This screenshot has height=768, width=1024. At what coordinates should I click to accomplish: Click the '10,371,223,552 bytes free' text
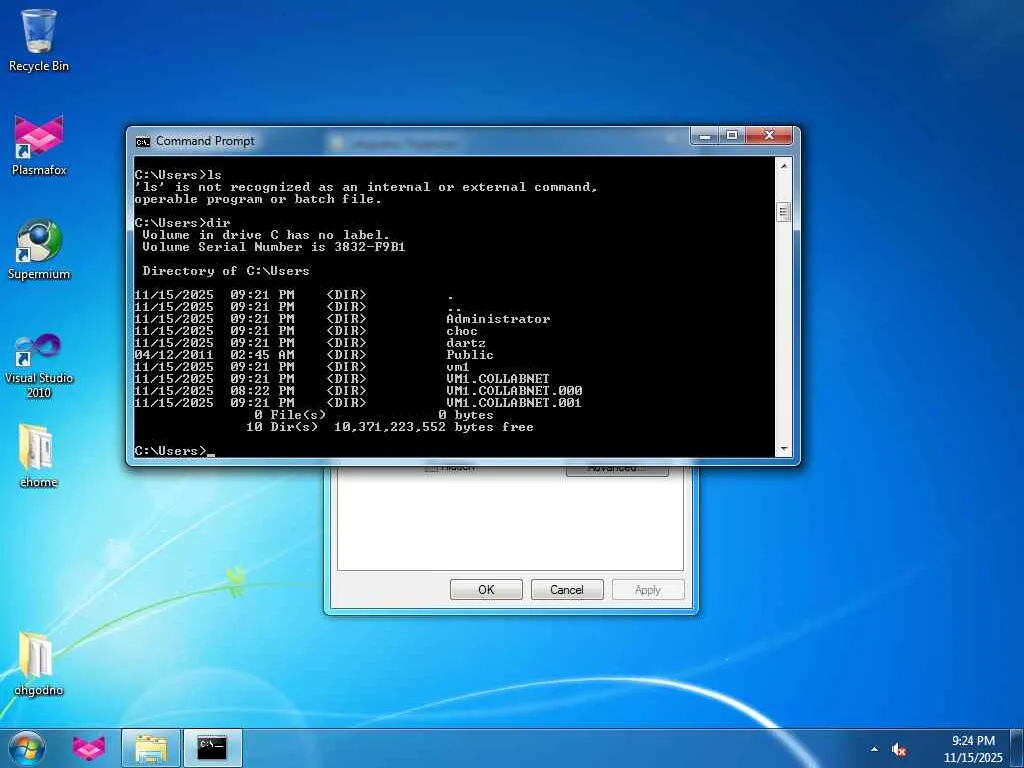(434, 427)
